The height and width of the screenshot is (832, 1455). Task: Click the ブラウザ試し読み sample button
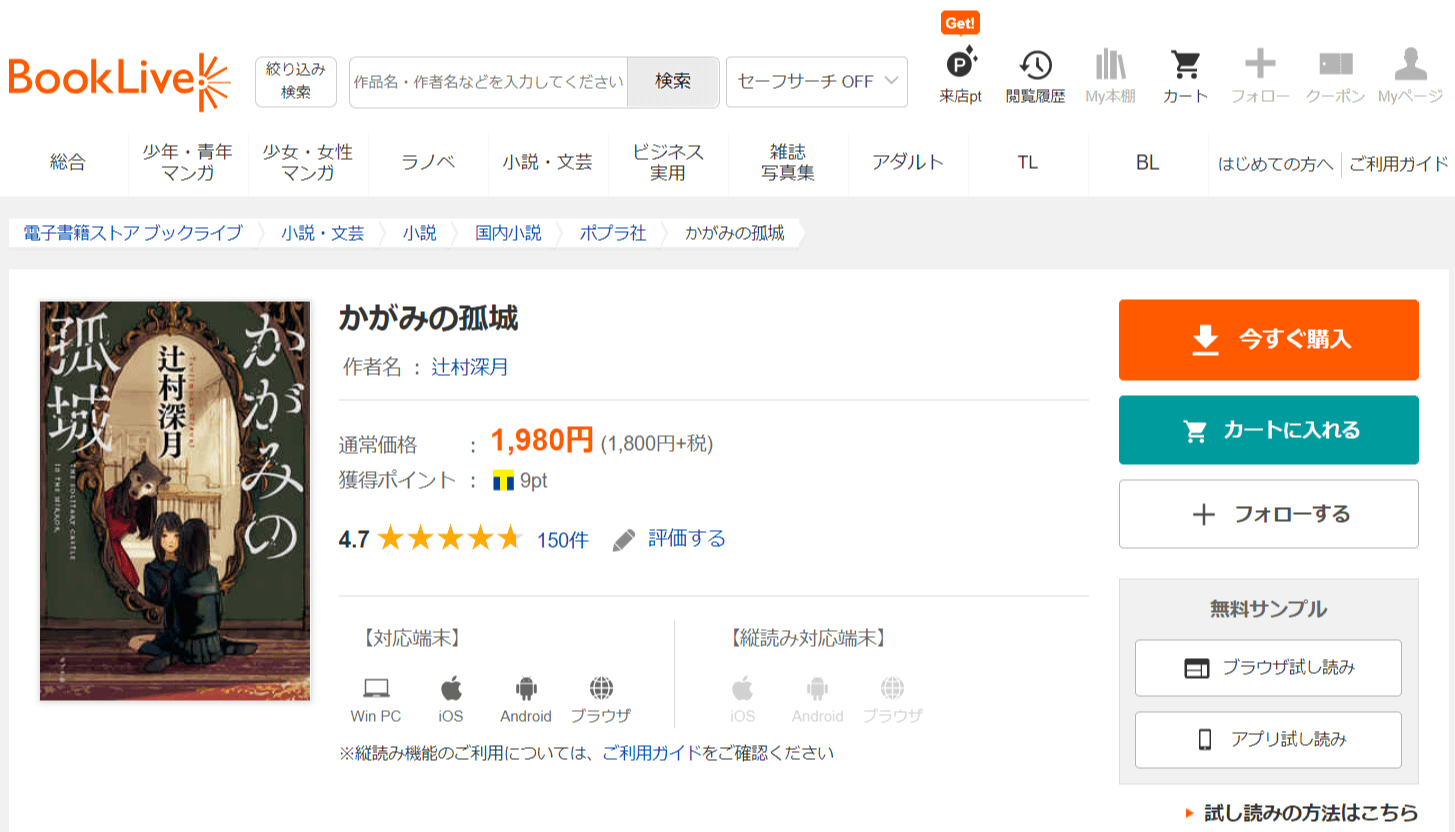(1268, 668)
